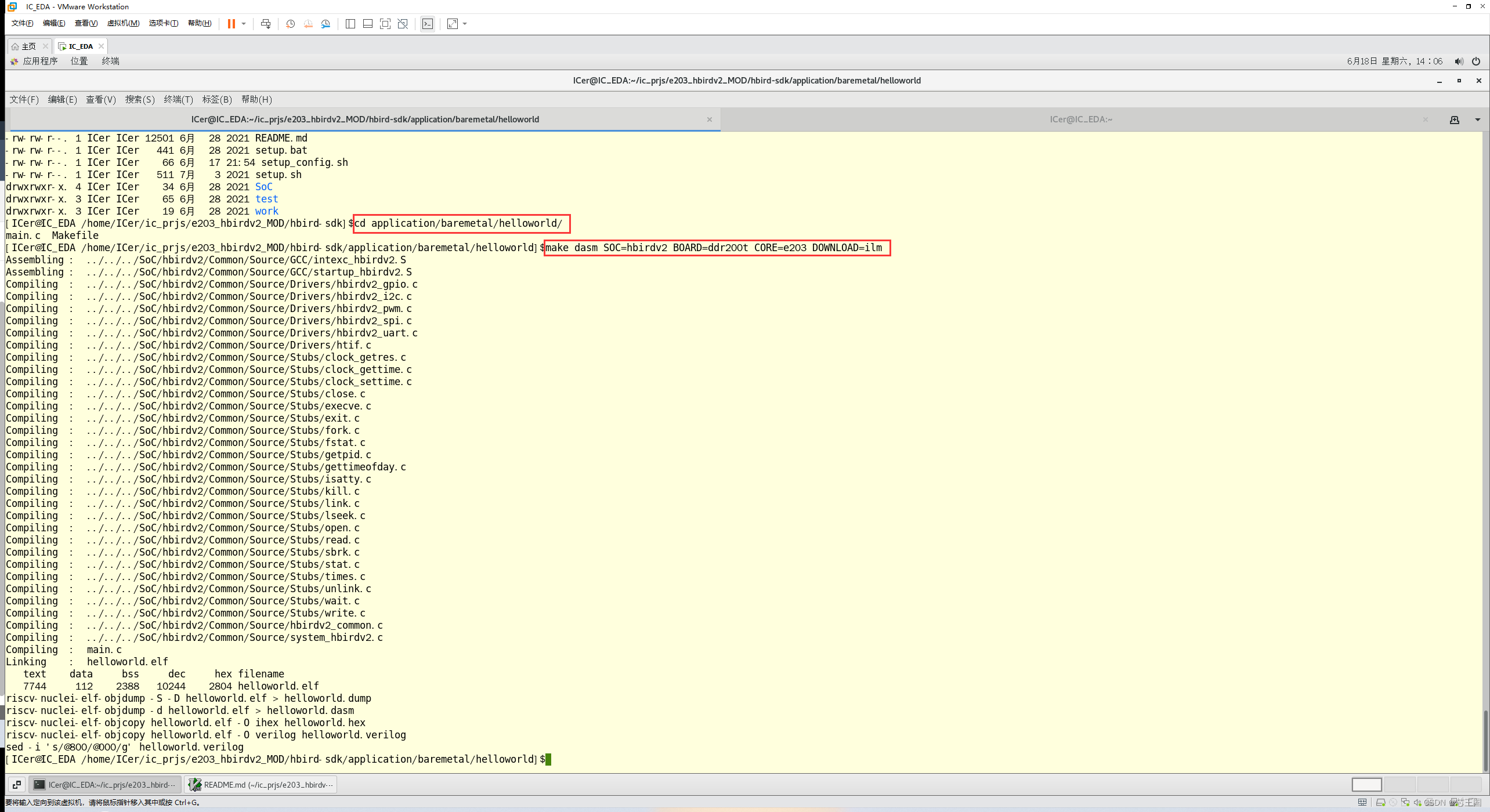Image resolution: width=1490 pixels, height=812 pixels.
Task: Click the network adapter status icon
Action: pos(1405,803)
